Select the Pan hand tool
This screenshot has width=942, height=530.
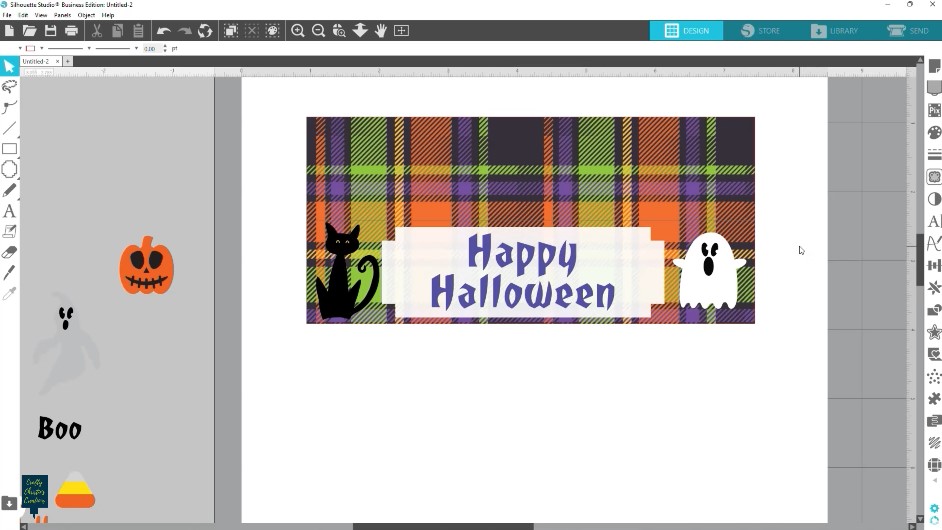381,31
